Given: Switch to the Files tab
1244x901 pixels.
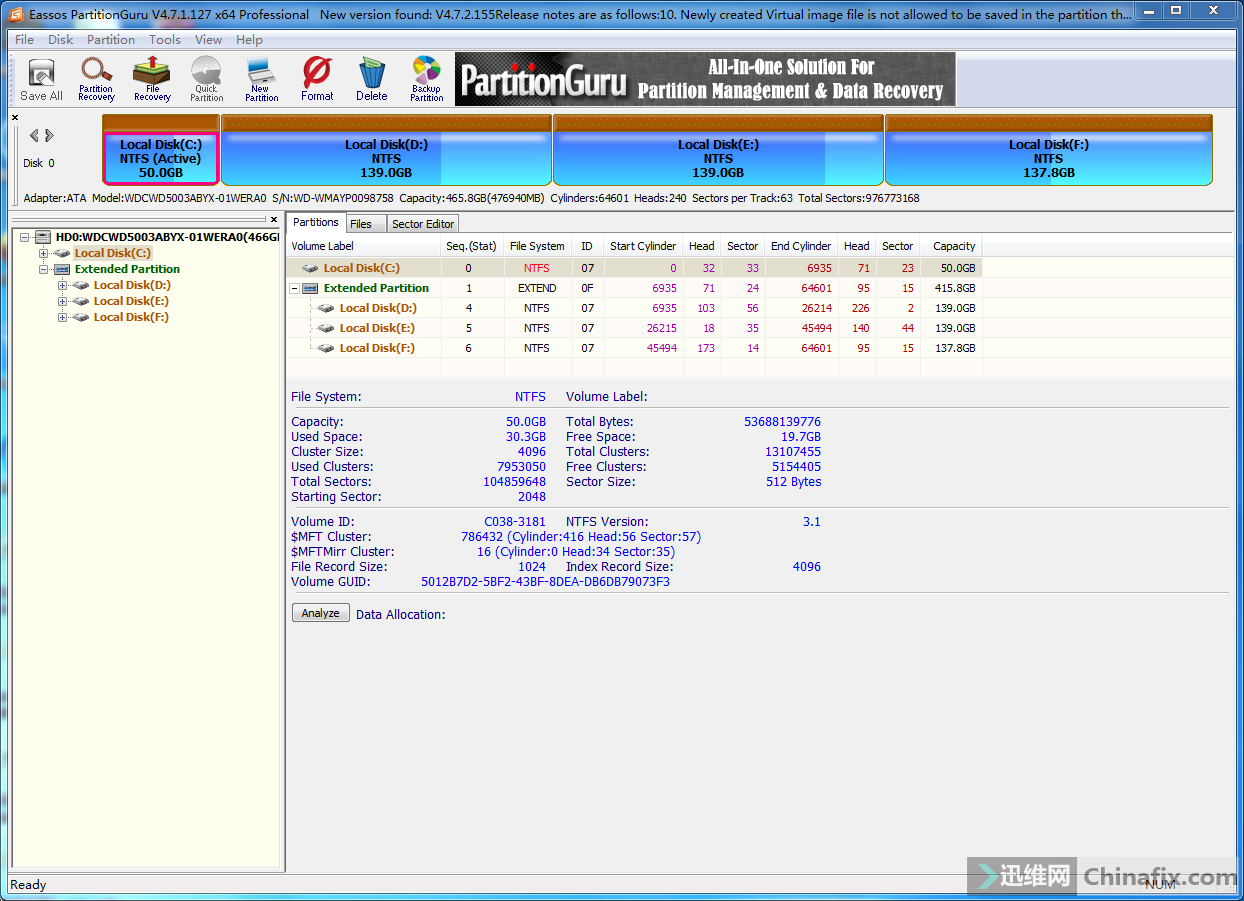Looking at the screenshot, I should pyautogui.click(x=361, y=224).
